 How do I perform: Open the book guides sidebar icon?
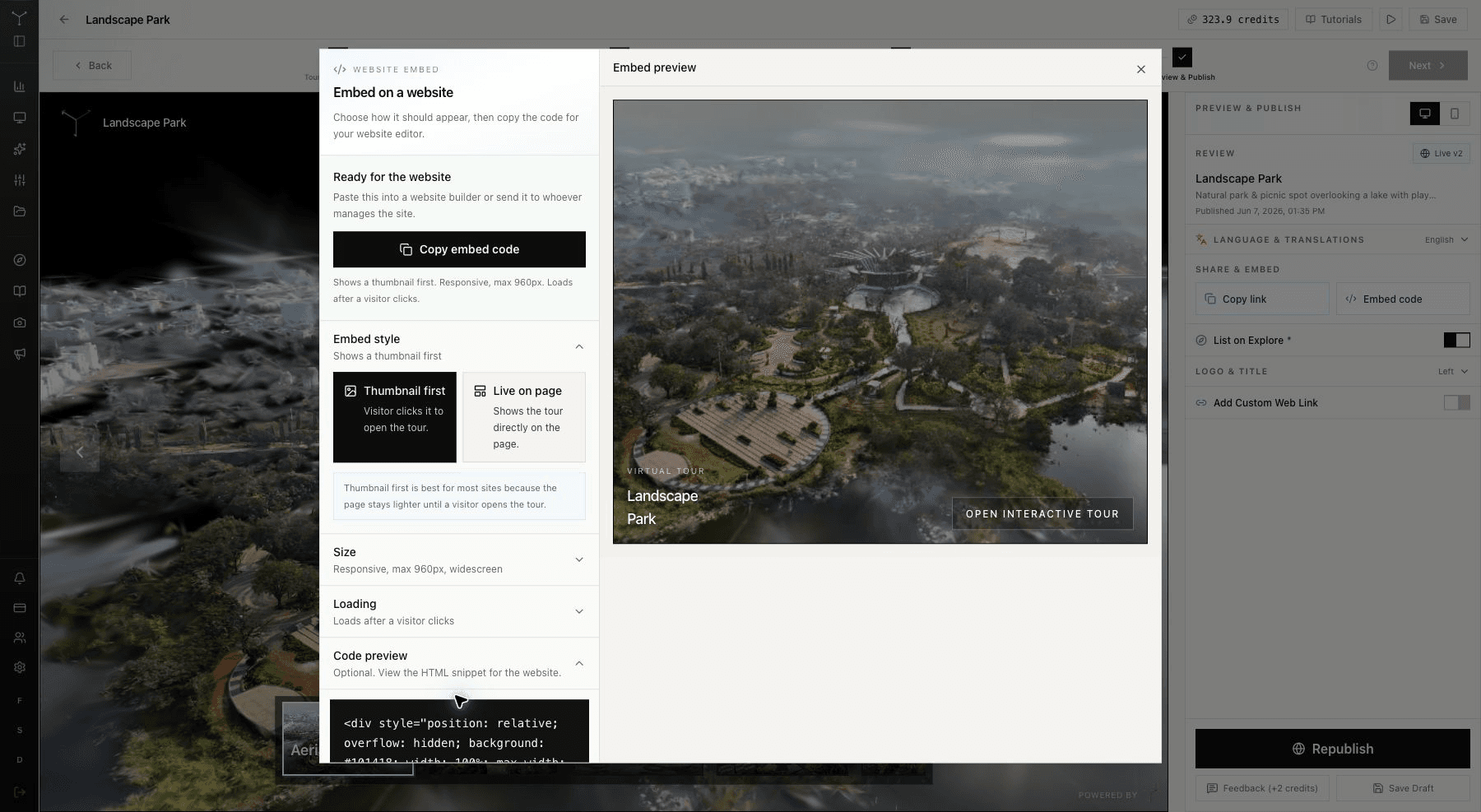(x=19, y=291)
